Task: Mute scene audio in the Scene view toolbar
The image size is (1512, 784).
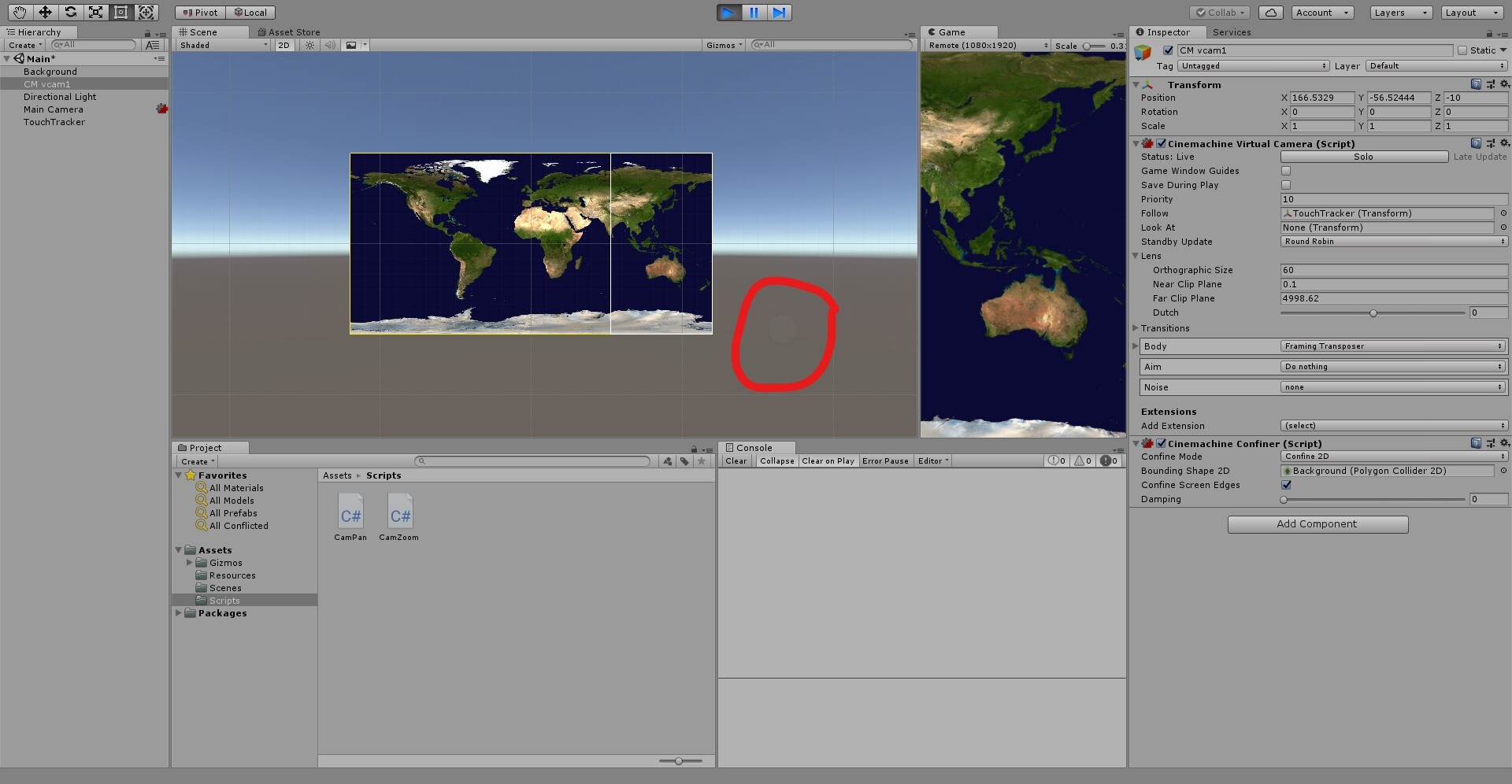Action: (330, 45)
